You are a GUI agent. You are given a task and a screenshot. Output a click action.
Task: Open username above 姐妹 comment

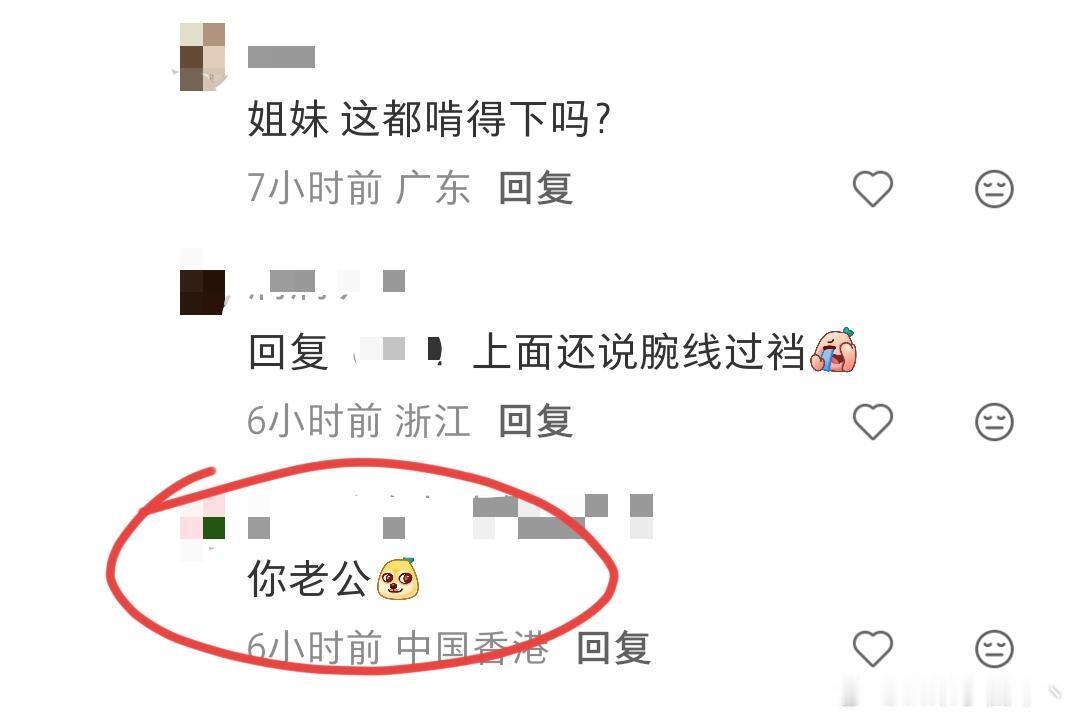pyautogui.click(x=281, y=57)
